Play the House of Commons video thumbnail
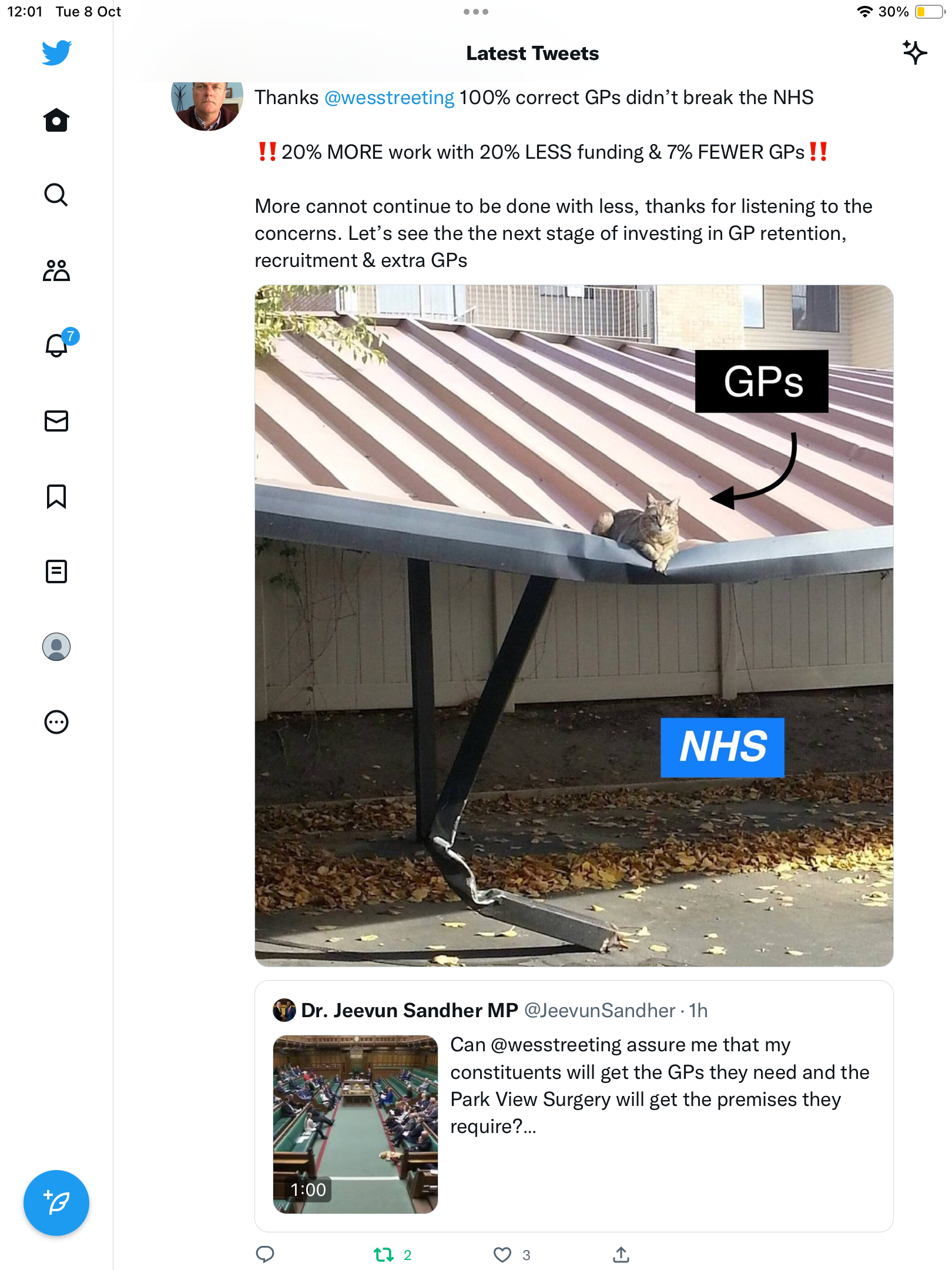Viewport: 952px width, 1270px height. click(x=356, y=1124)
